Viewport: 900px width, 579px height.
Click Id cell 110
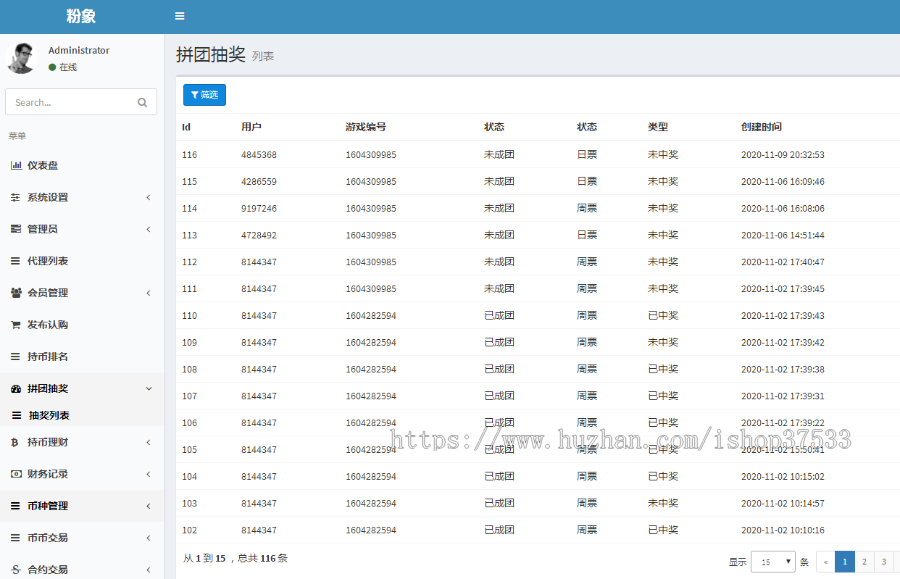coord(189,316)
